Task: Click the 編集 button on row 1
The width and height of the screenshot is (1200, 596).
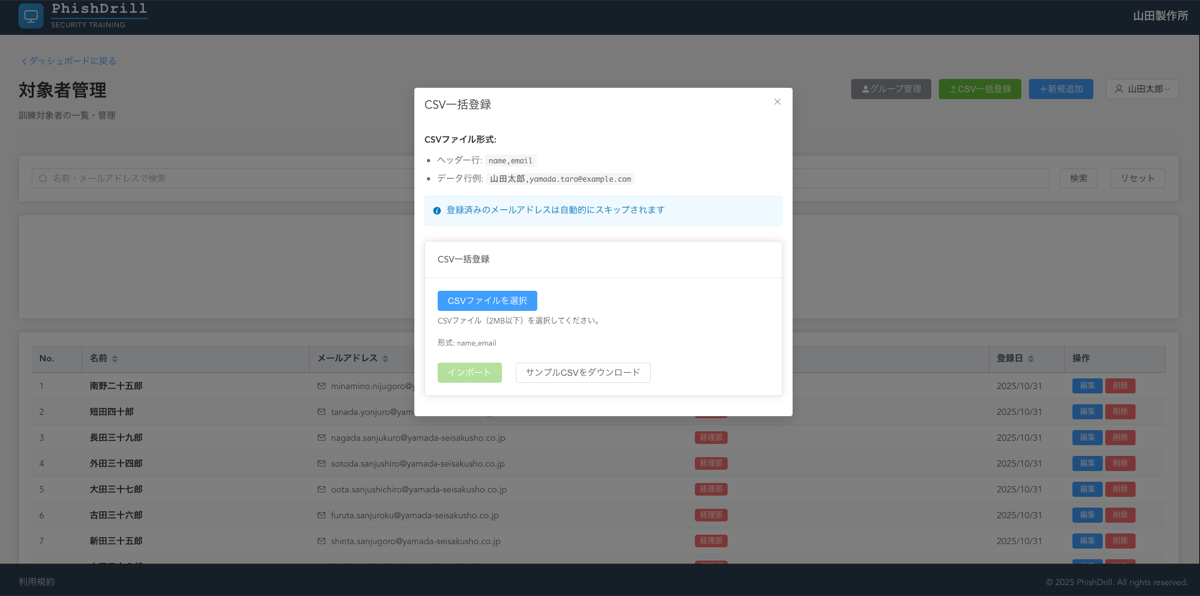Action: tap(1086, 385)
